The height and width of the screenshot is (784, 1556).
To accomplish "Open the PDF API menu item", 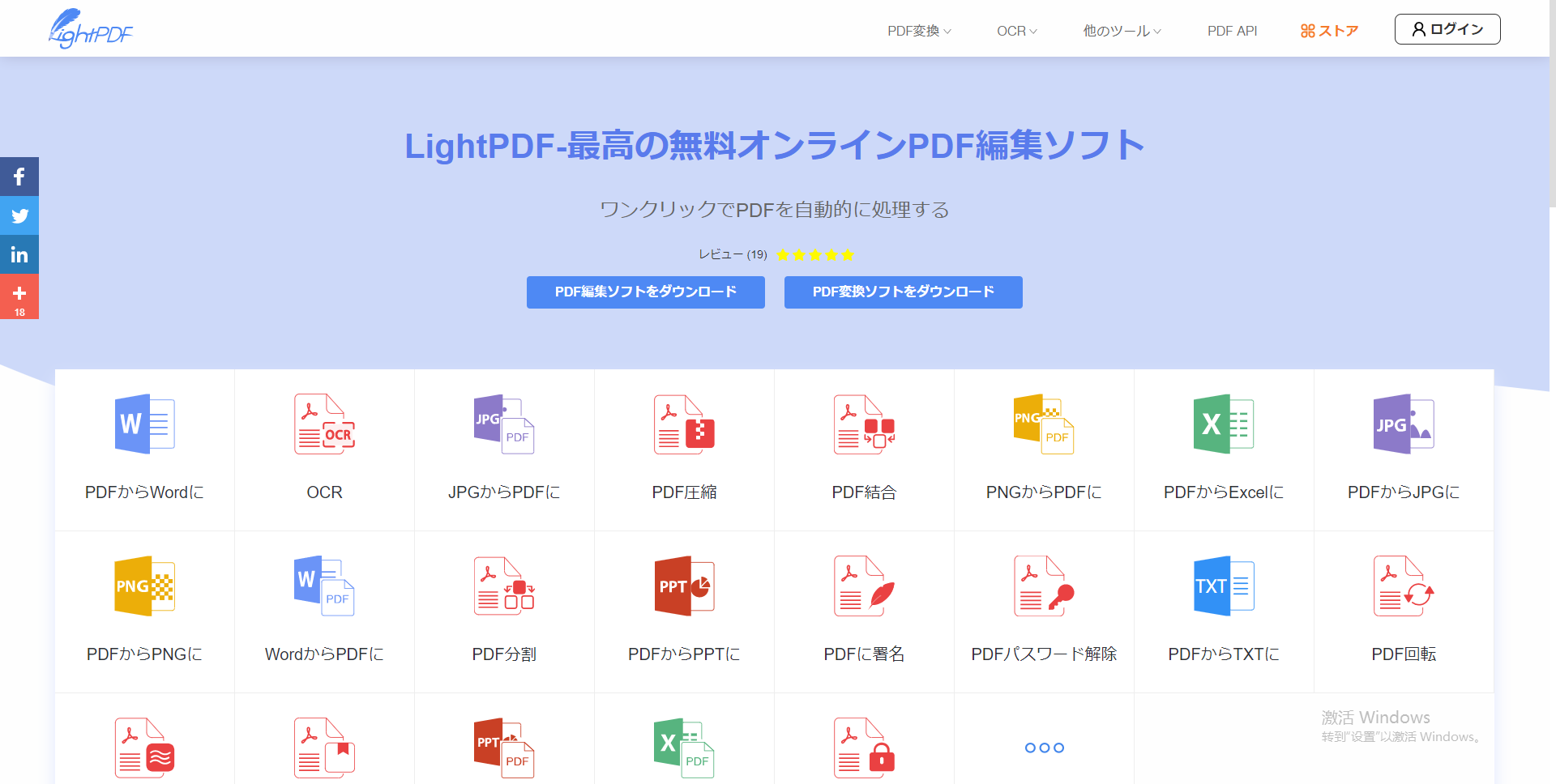I will [x=1232, y=31].
